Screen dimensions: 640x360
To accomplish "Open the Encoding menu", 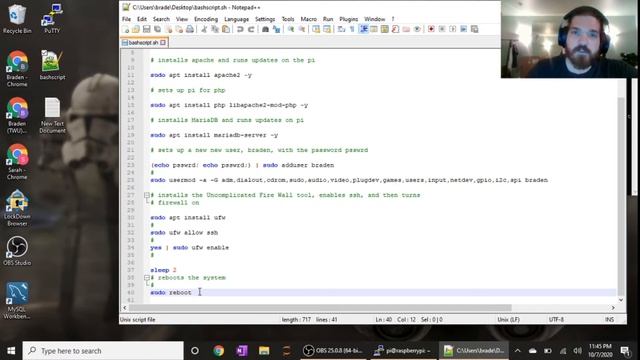I will click(206, 19).
